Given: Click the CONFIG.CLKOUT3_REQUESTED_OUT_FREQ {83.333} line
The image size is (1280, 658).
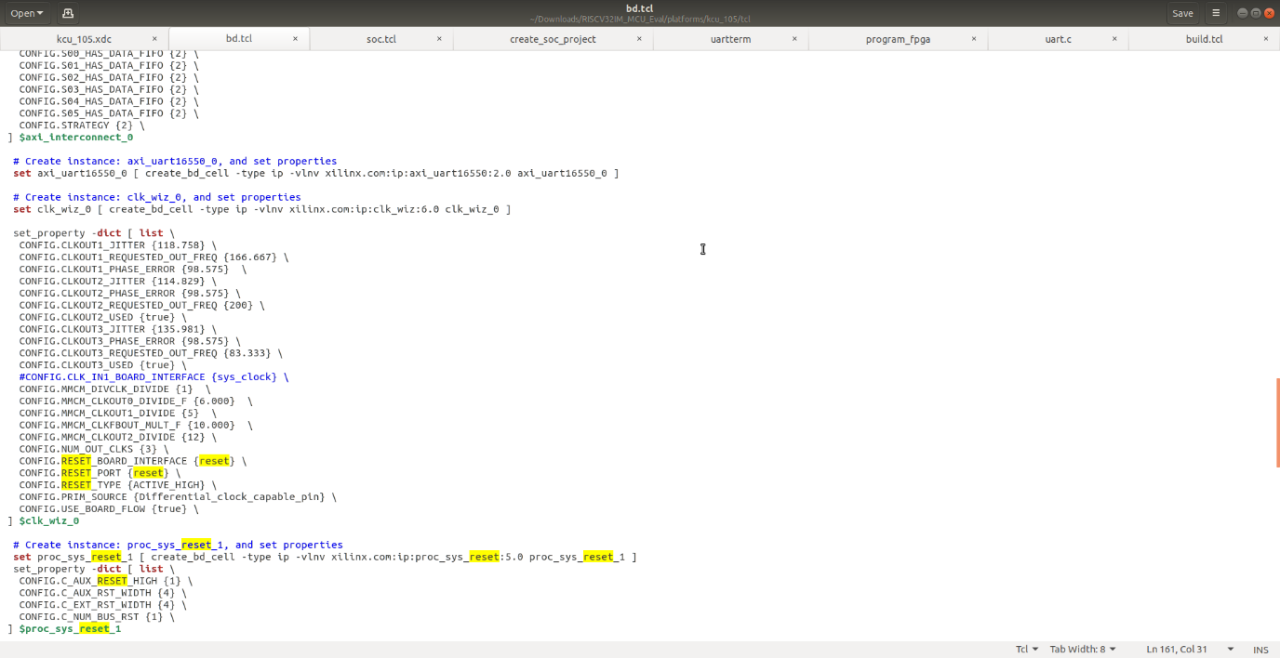Looking at the screenshot, I should [x=151, y=353].
